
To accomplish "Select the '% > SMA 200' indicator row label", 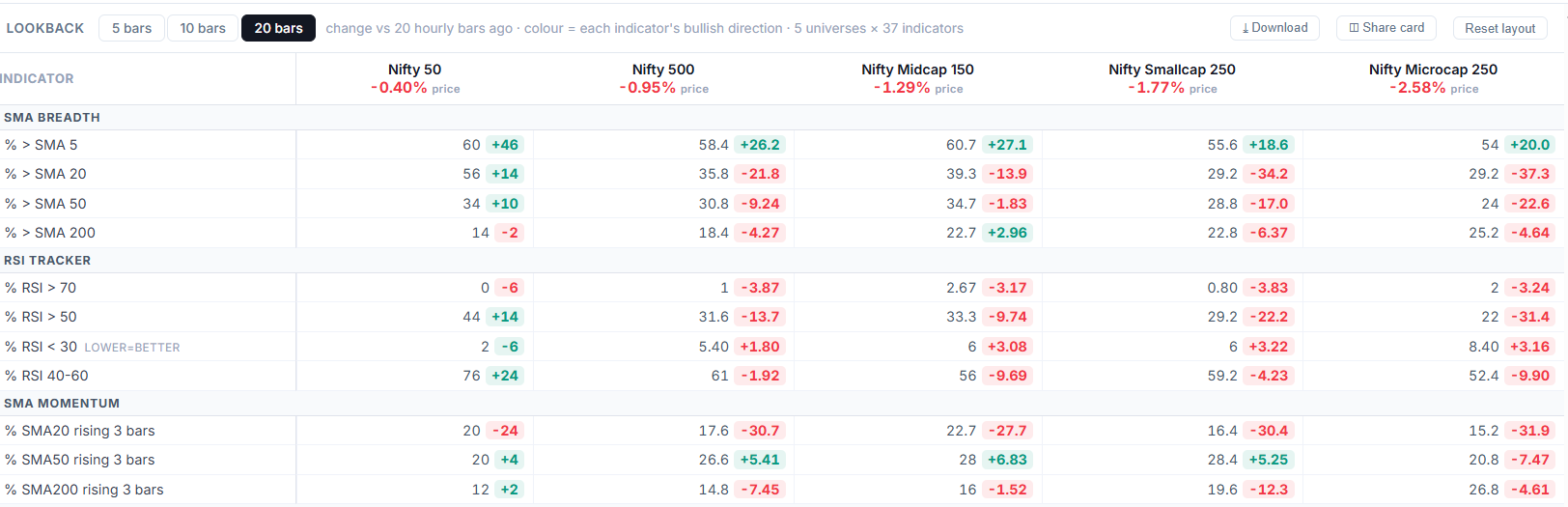I will pyautogui.click(x=50, y=233).
